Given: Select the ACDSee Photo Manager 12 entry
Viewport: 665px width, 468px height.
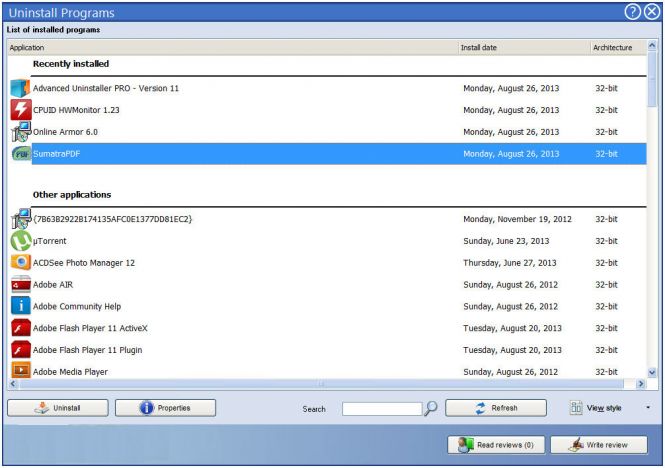Looking at the screenshot, I should pos(84,263).
